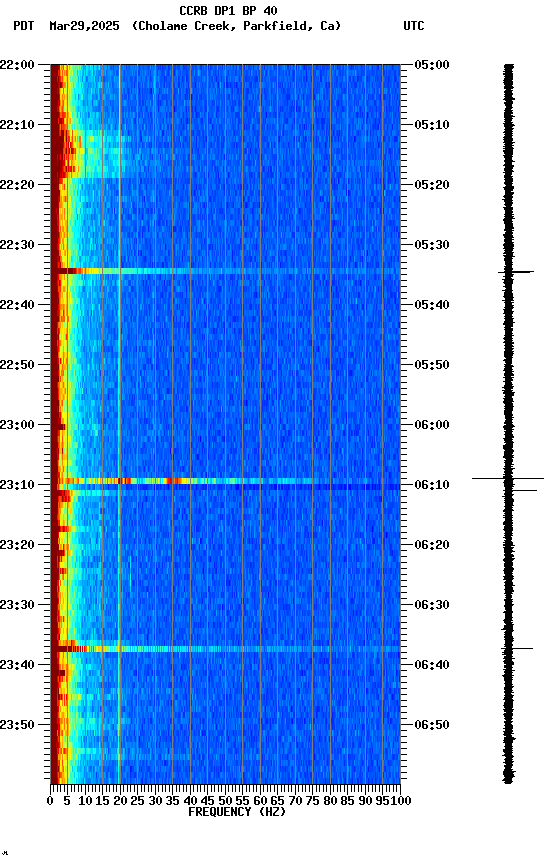The image size is (552, 864).
Task: Click the '23:30' PDT time label
Action: [17, 606]
